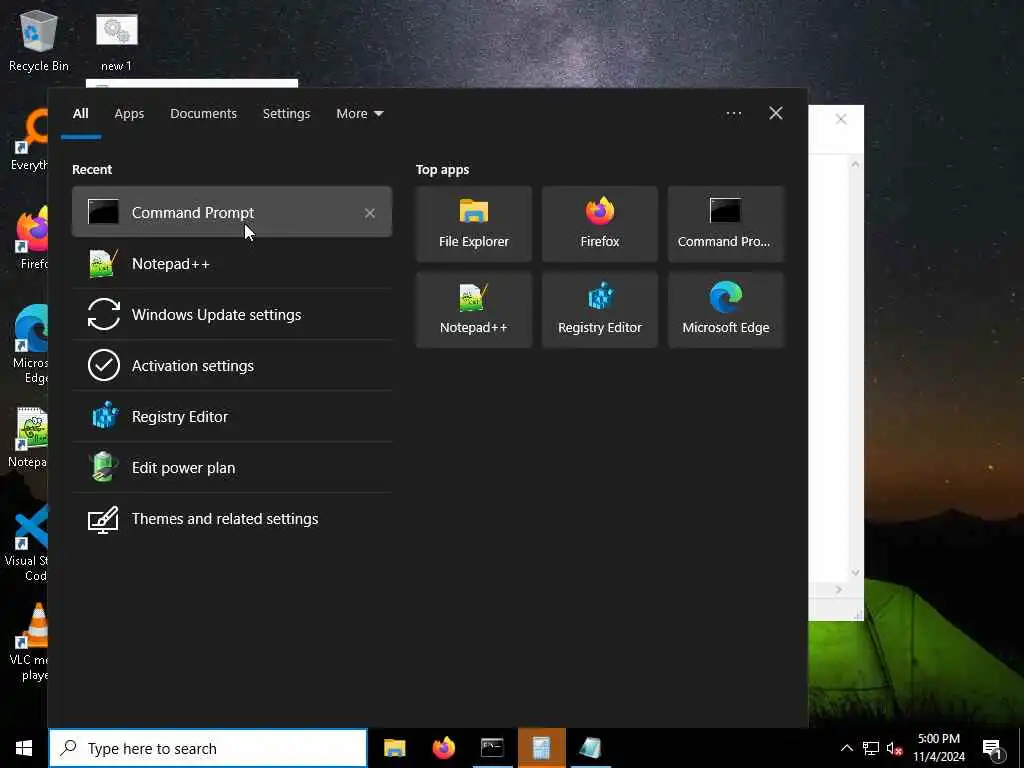
Task: Open the notification center
Action: pyautogui.click(x=992, y=748)
